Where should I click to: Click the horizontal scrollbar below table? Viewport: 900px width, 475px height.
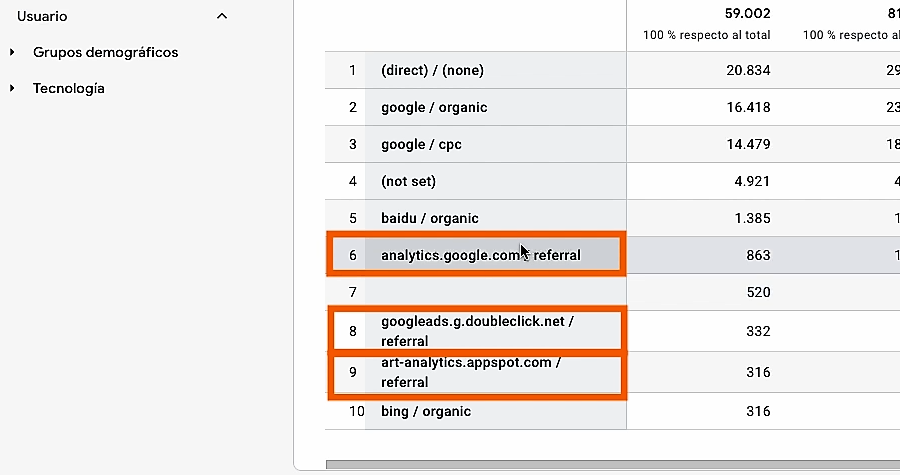point(612,464)
